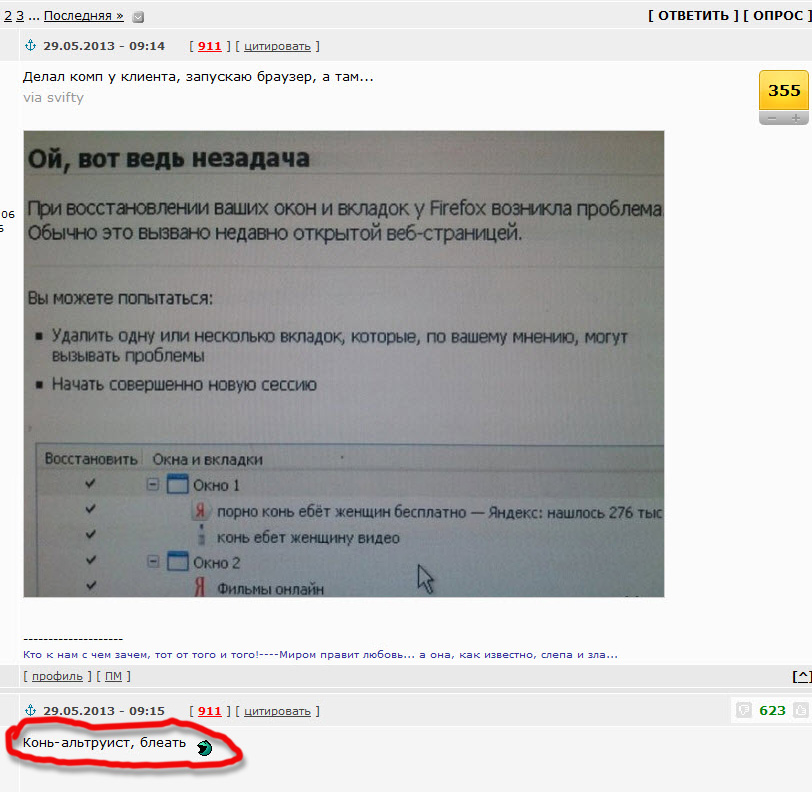Open the page jump dropdown beside Последняя
The width and height of the screenshot is (812, 792).
point(138,17)
